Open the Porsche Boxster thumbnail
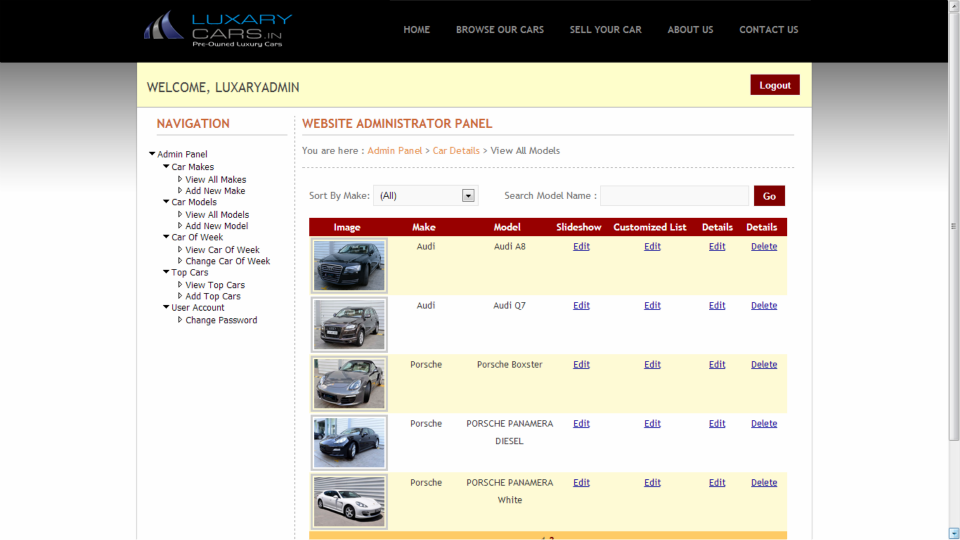Image resolution: width=960 pixels, height=540 pixels. (349, 383)
